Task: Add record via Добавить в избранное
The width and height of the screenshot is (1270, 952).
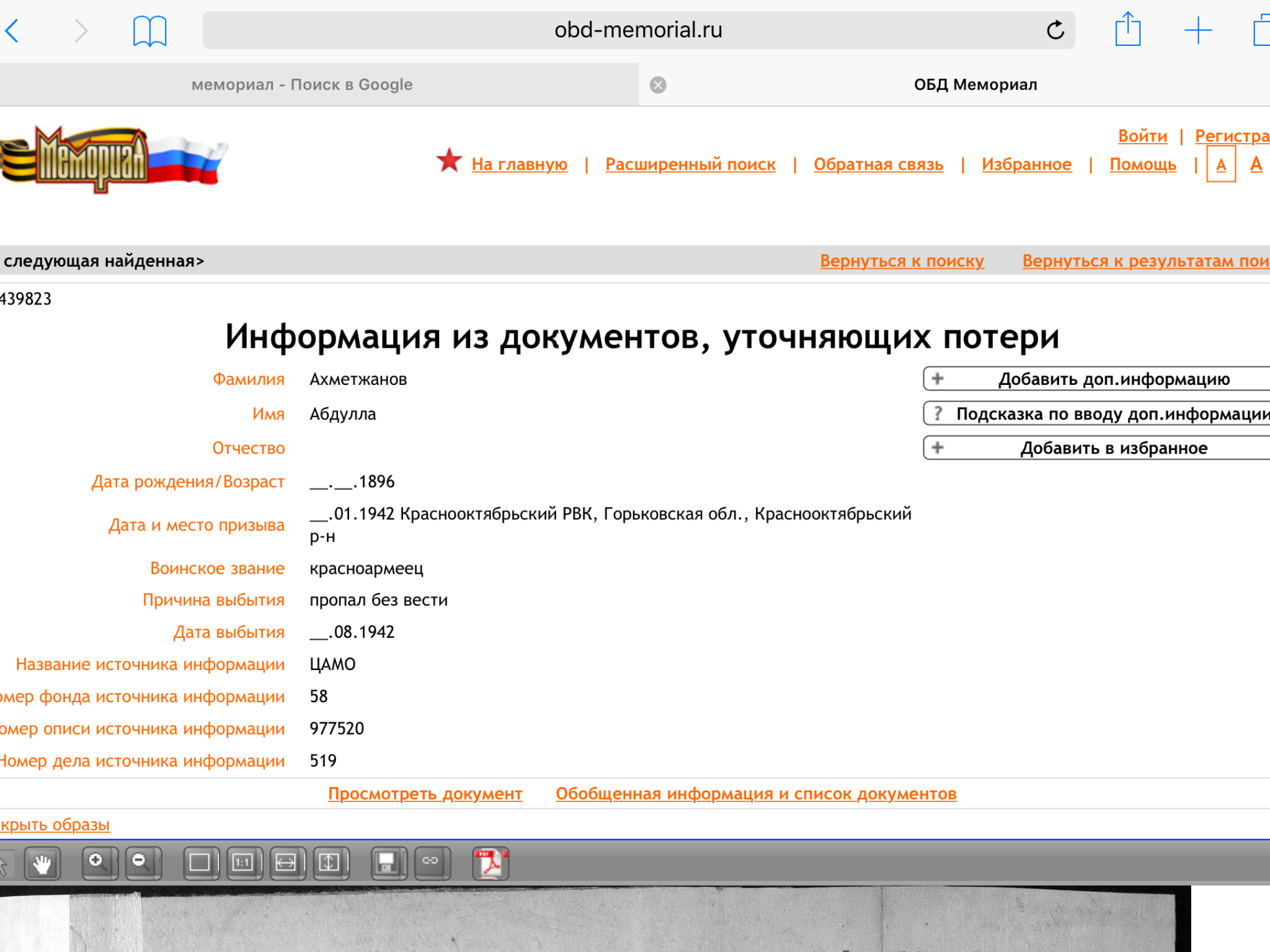Action: click(1112, 448)
